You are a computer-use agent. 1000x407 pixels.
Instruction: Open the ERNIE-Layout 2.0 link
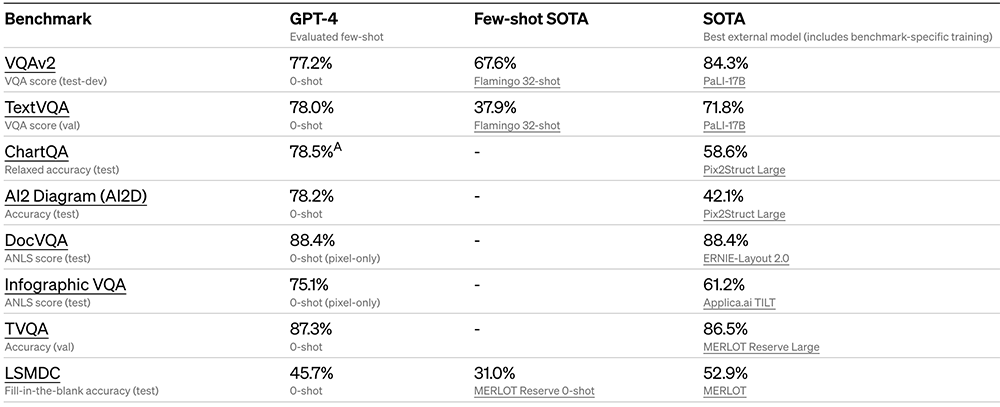coord(747,258)
